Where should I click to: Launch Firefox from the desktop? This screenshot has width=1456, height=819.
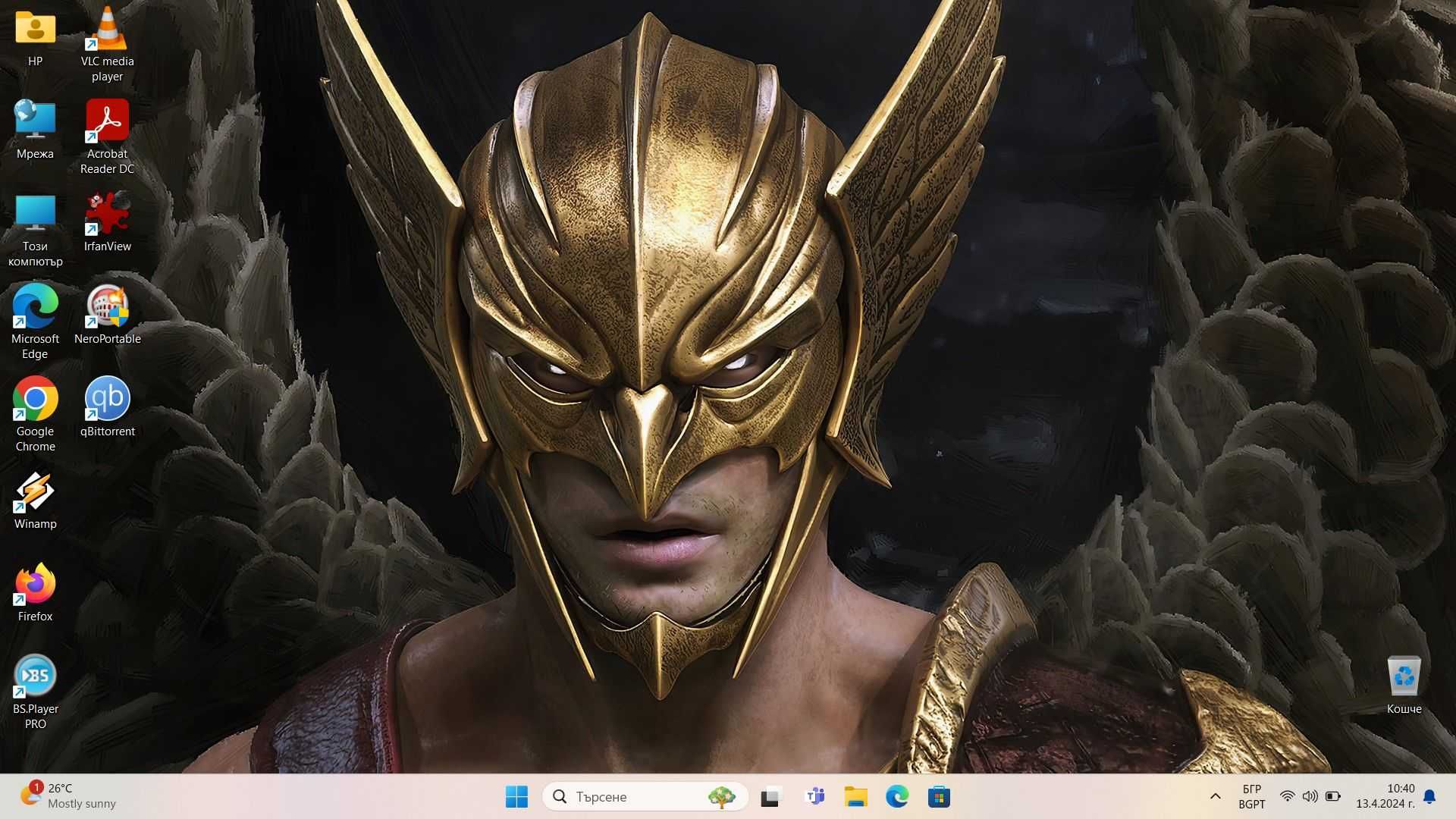point(35,593)
